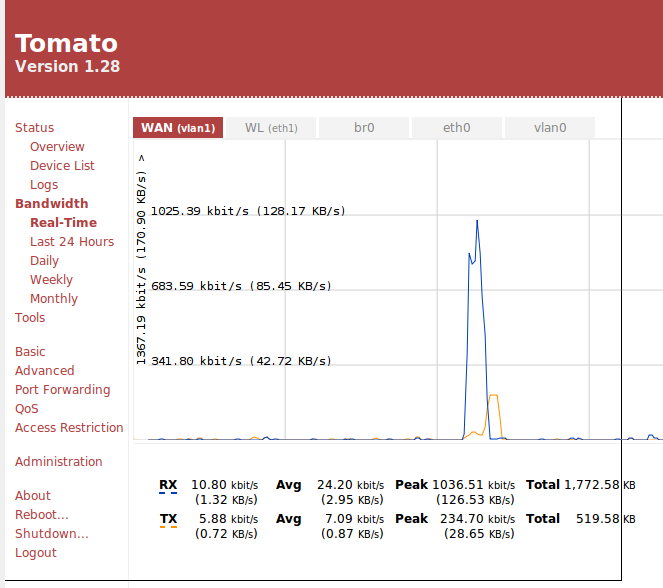Select the WAN (vlan1) tab

point(178,128)
